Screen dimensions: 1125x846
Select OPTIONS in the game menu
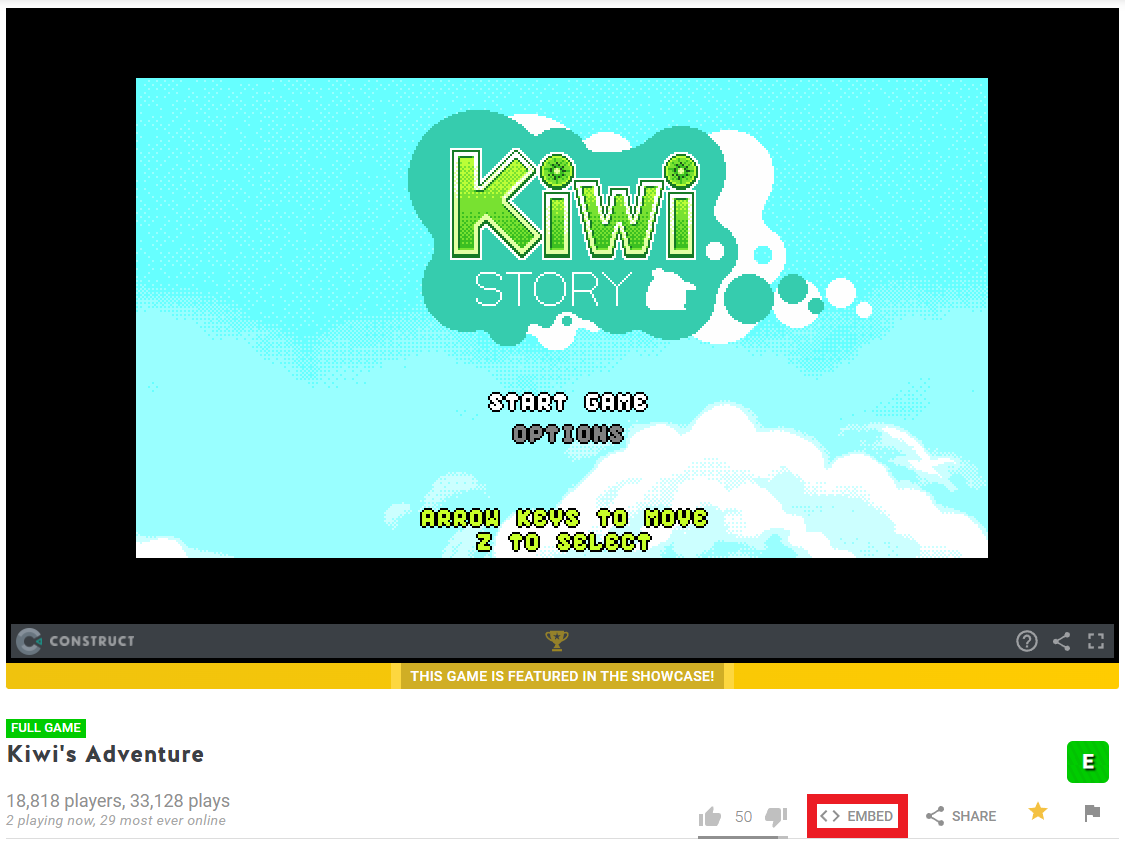(x=568, y=434)
